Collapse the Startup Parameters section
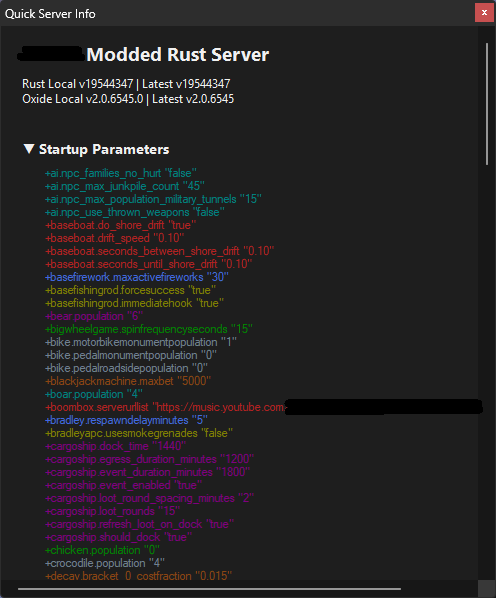496x598 pixels. coord(29,149)
